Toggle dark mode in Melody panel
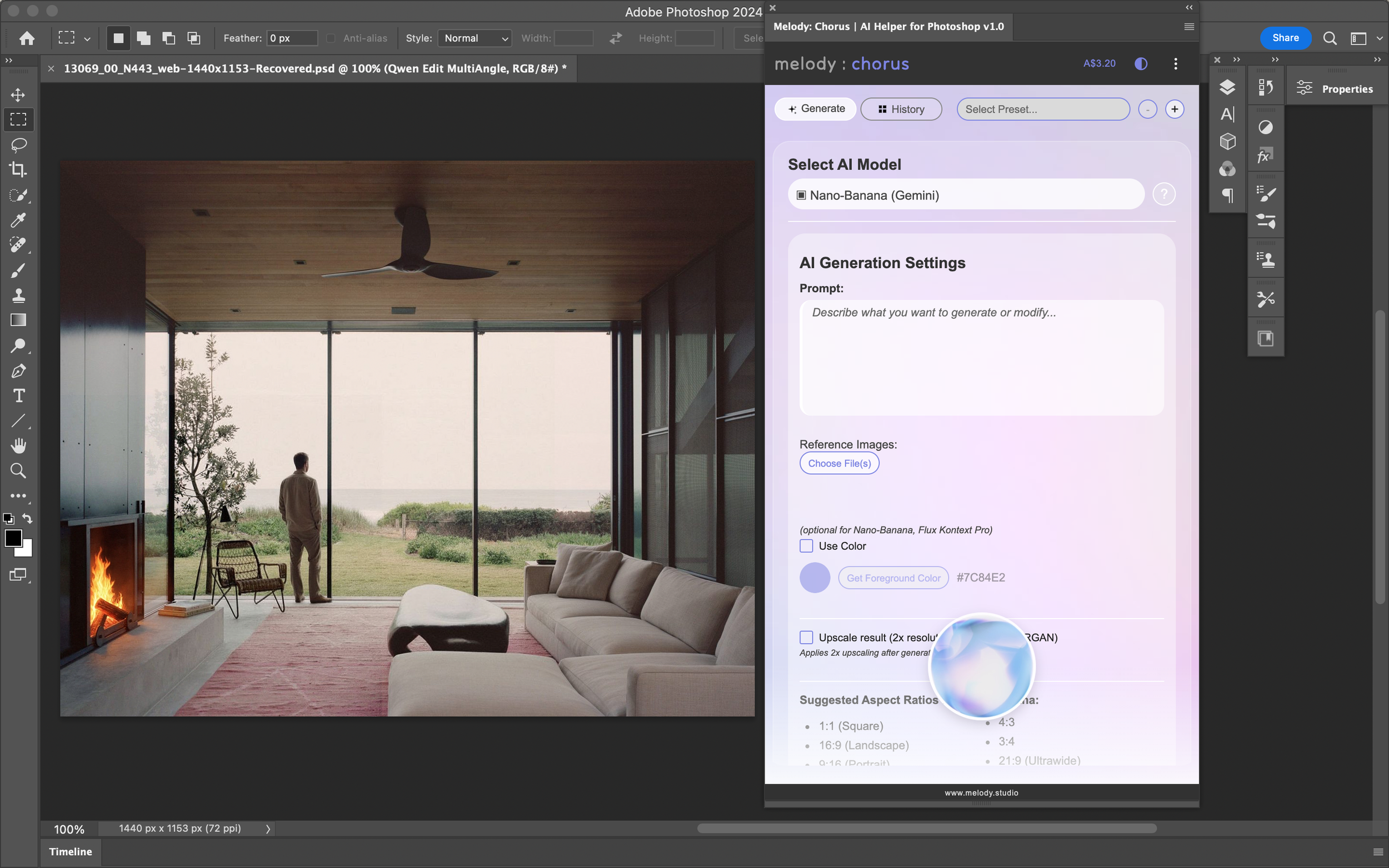Screen dimensions: 1389x868 coord(1141,64)
